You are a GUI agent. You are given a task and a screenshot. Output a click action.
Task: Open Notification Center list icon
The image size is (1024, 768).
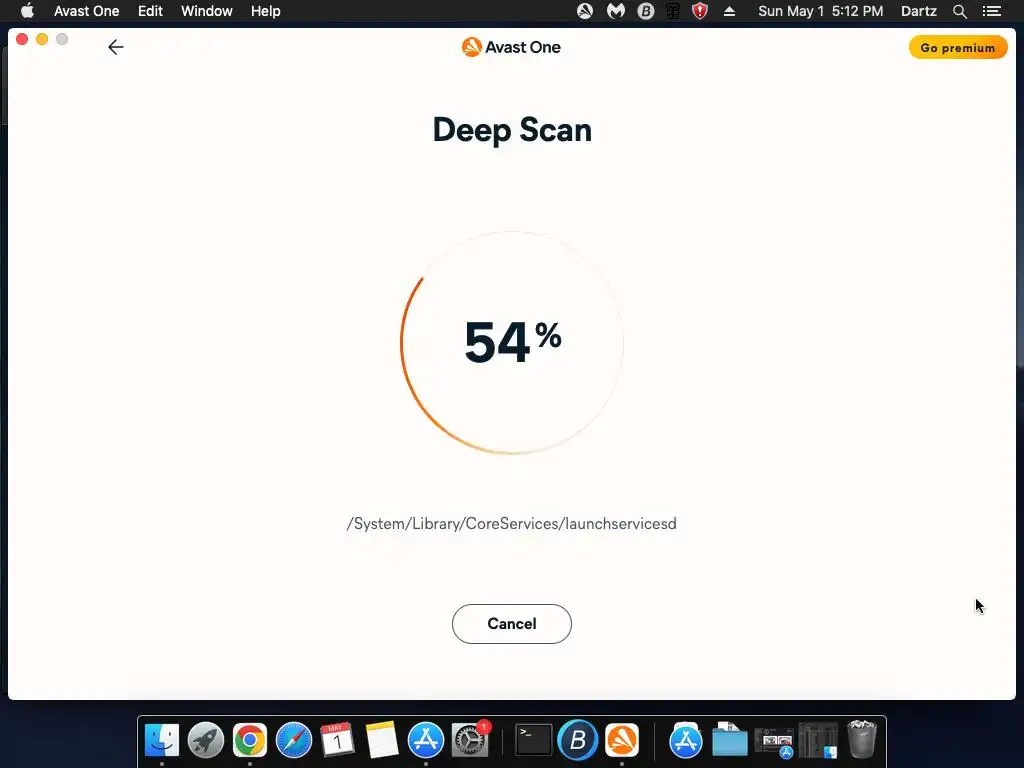click(992, 11)
